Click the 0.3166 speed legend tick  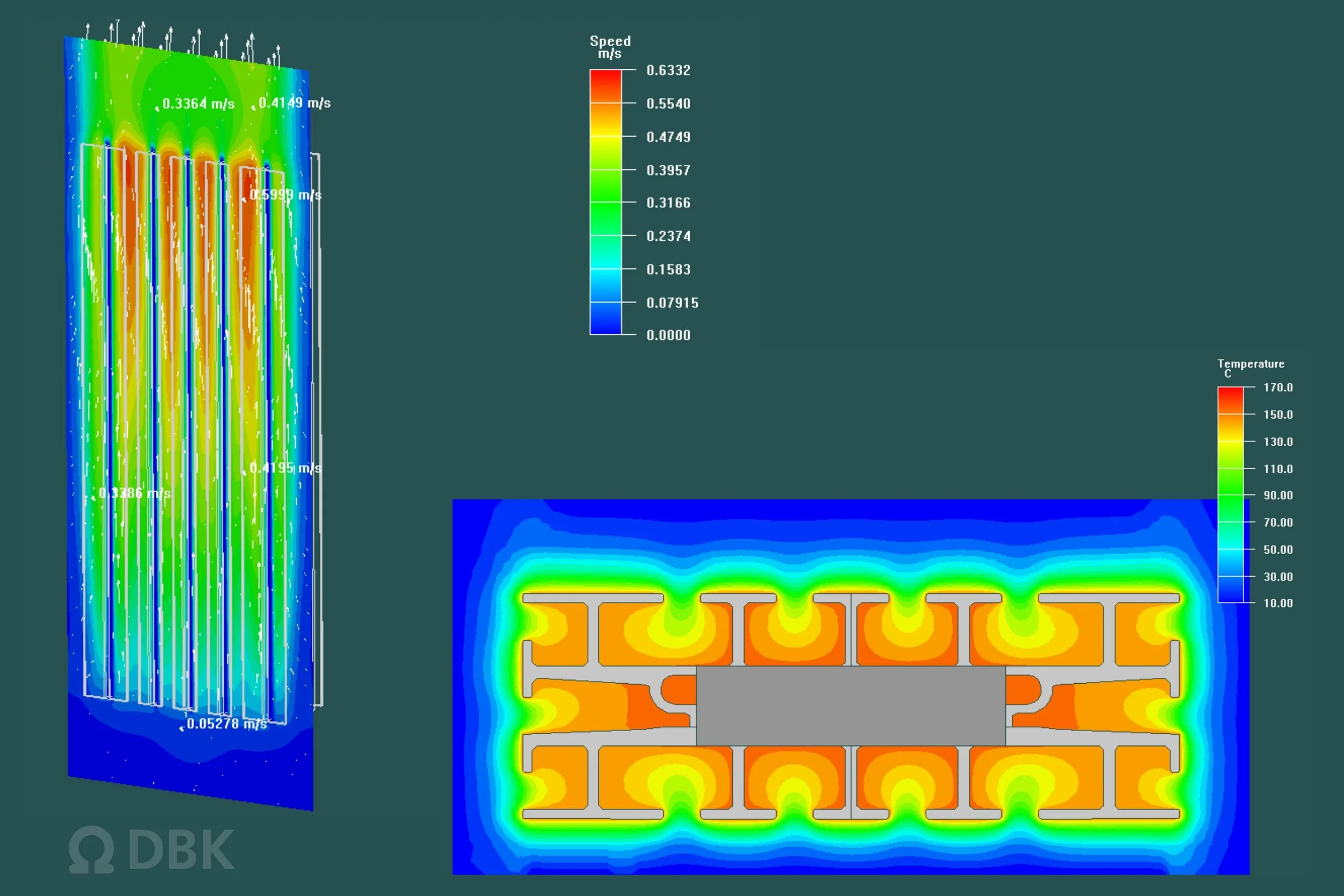click(x=668, y=203)
